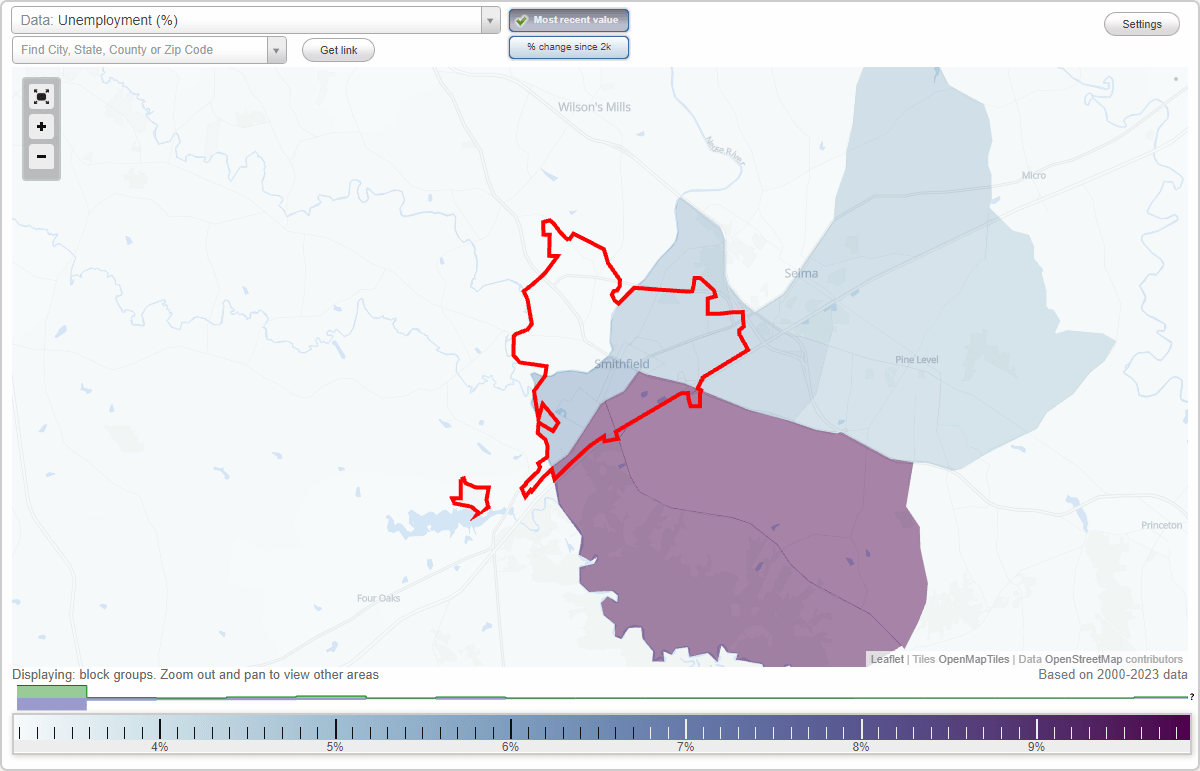This screenshot has width=1200, height=771.
Task: Open the Settings panel
Action: click(1141, 23)
